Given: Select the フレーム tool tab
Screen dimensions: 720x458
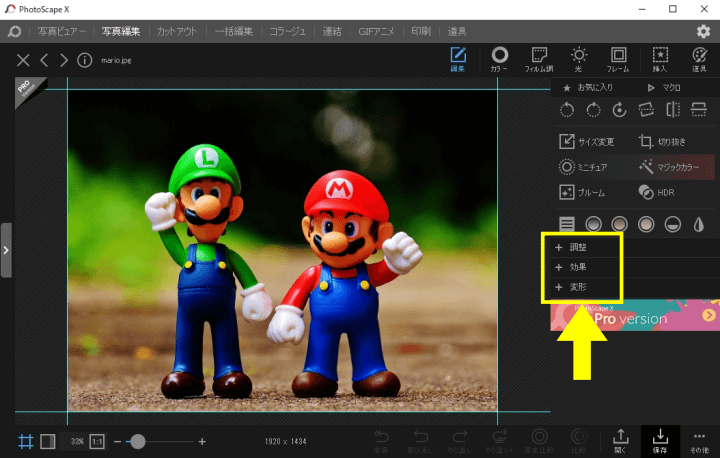Looking at the screenshot, I should point(618,60).
